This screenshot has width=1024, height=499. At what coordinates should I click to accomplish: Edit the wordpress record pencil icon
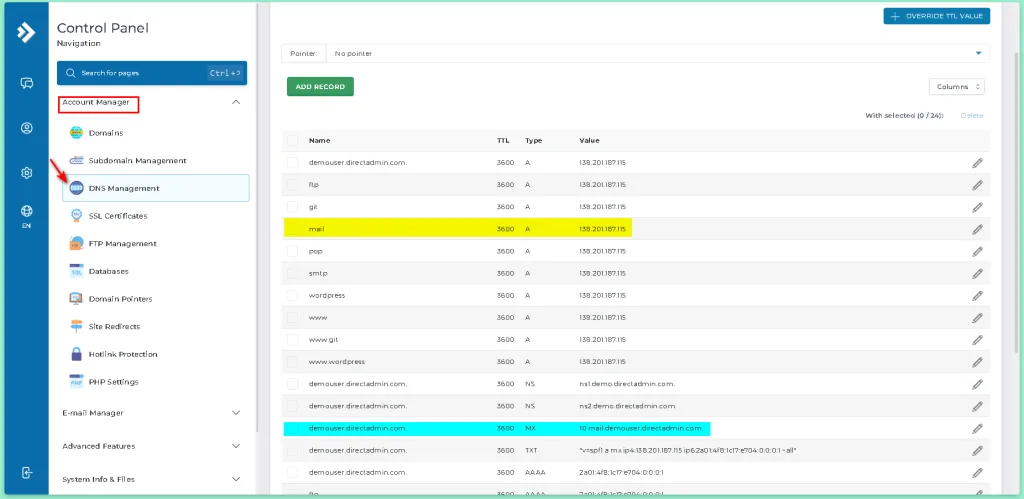977,296
